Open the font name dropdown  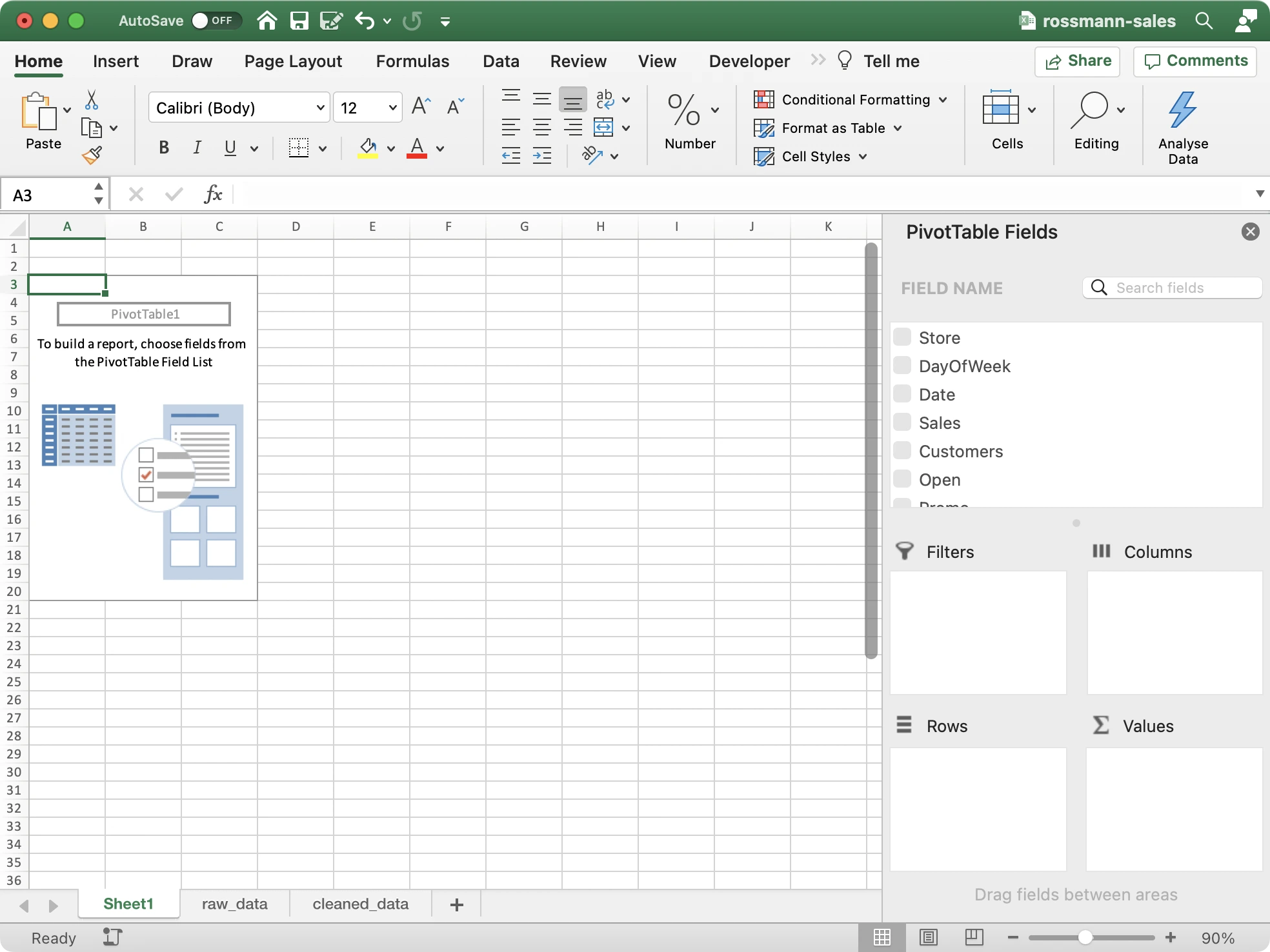(320, 107)
